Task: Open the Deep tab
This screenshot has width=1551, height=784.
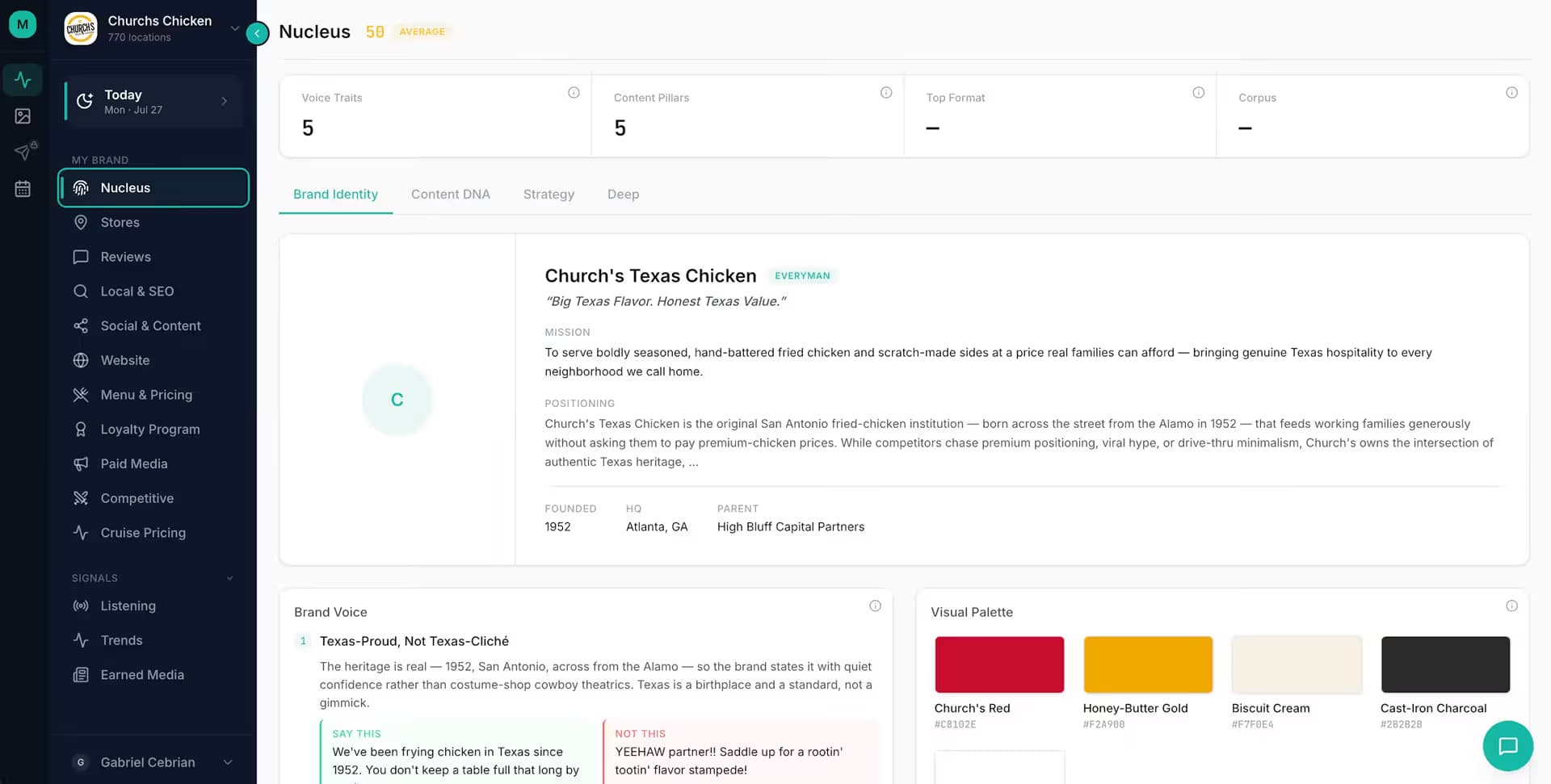Action: [x=623, y=195]
